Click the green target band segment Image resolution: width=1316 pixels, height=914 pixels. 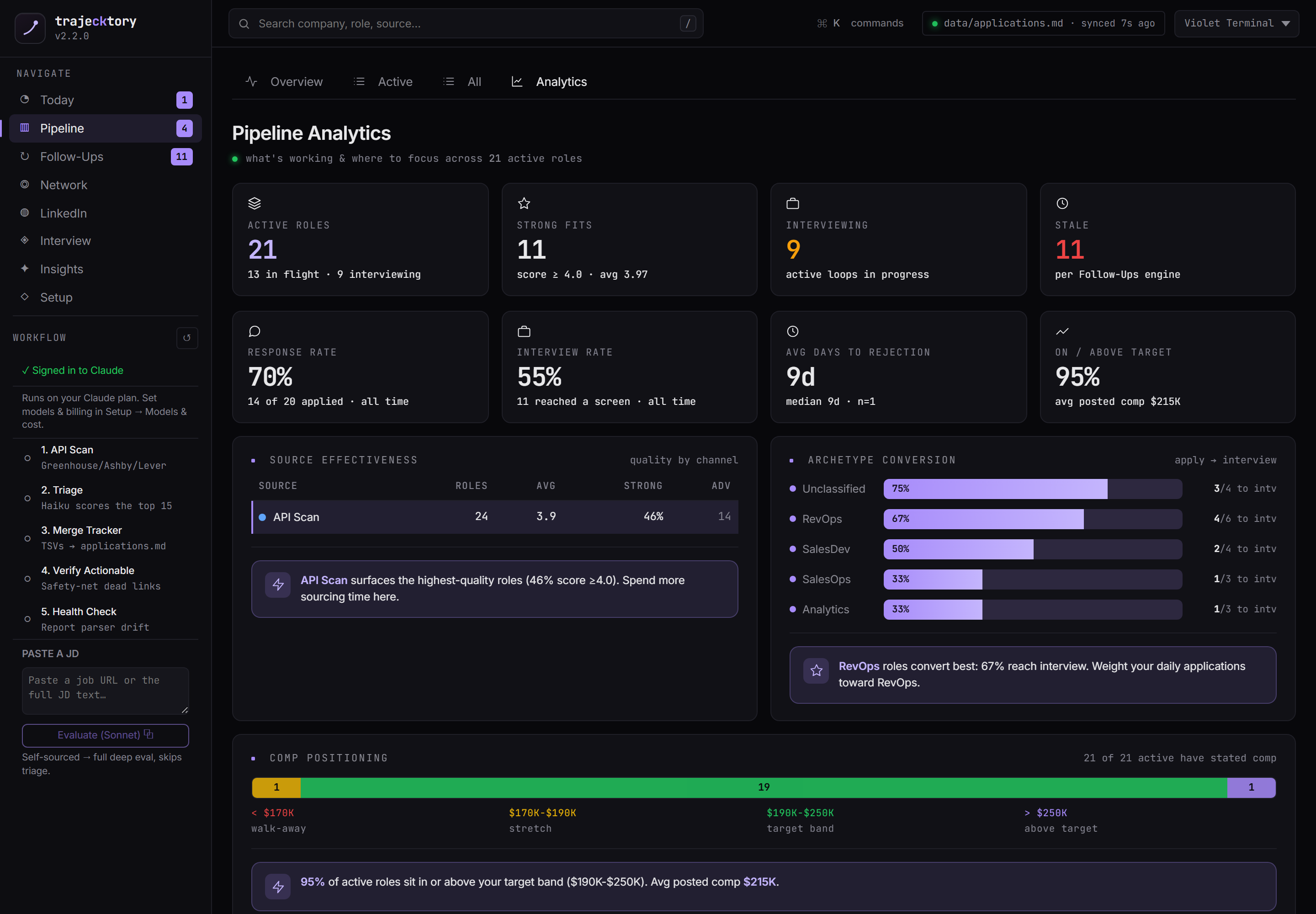764,787
